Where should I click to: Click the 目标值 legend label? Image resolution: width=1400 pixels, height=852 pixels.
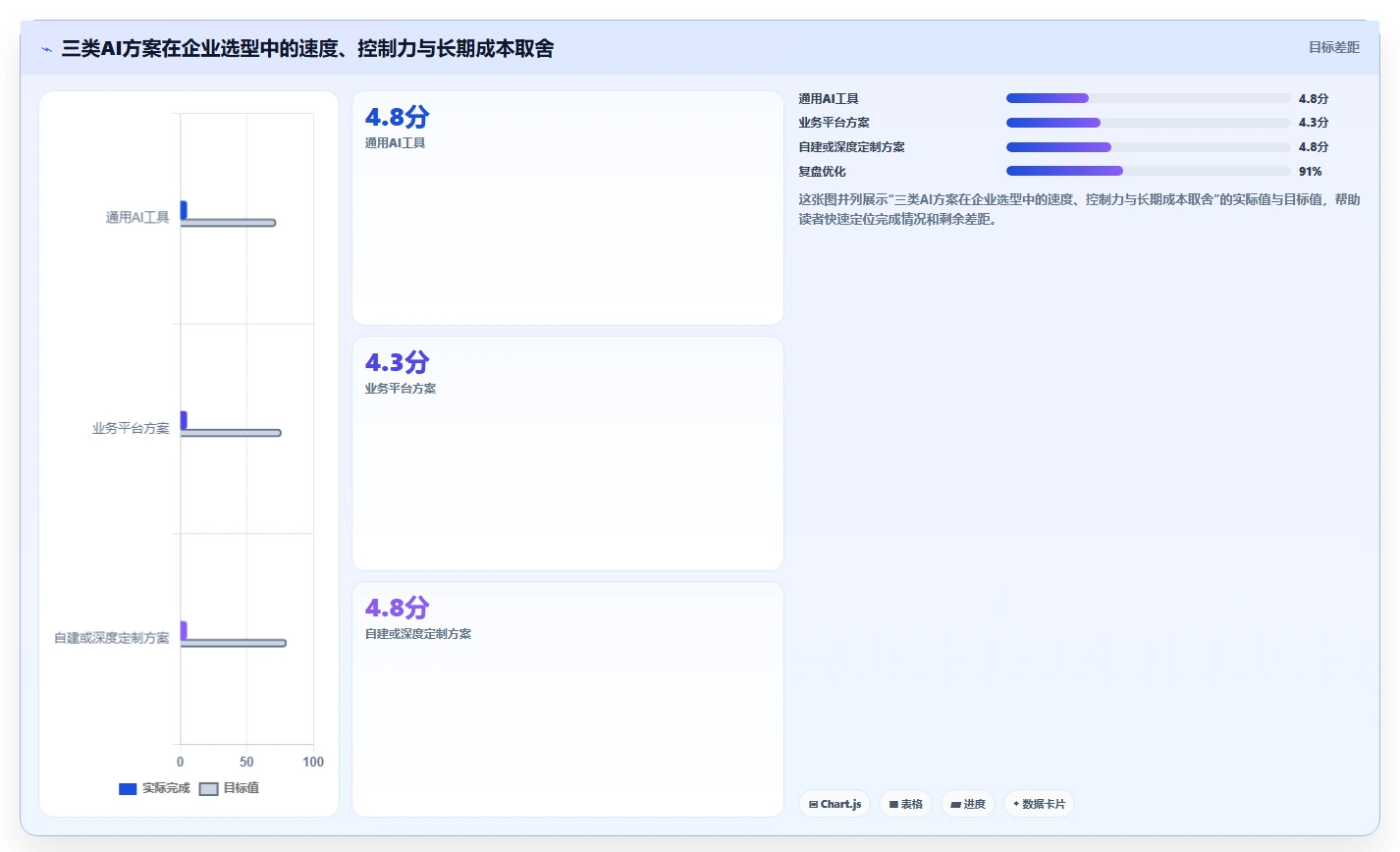click(x=242, y=788)
